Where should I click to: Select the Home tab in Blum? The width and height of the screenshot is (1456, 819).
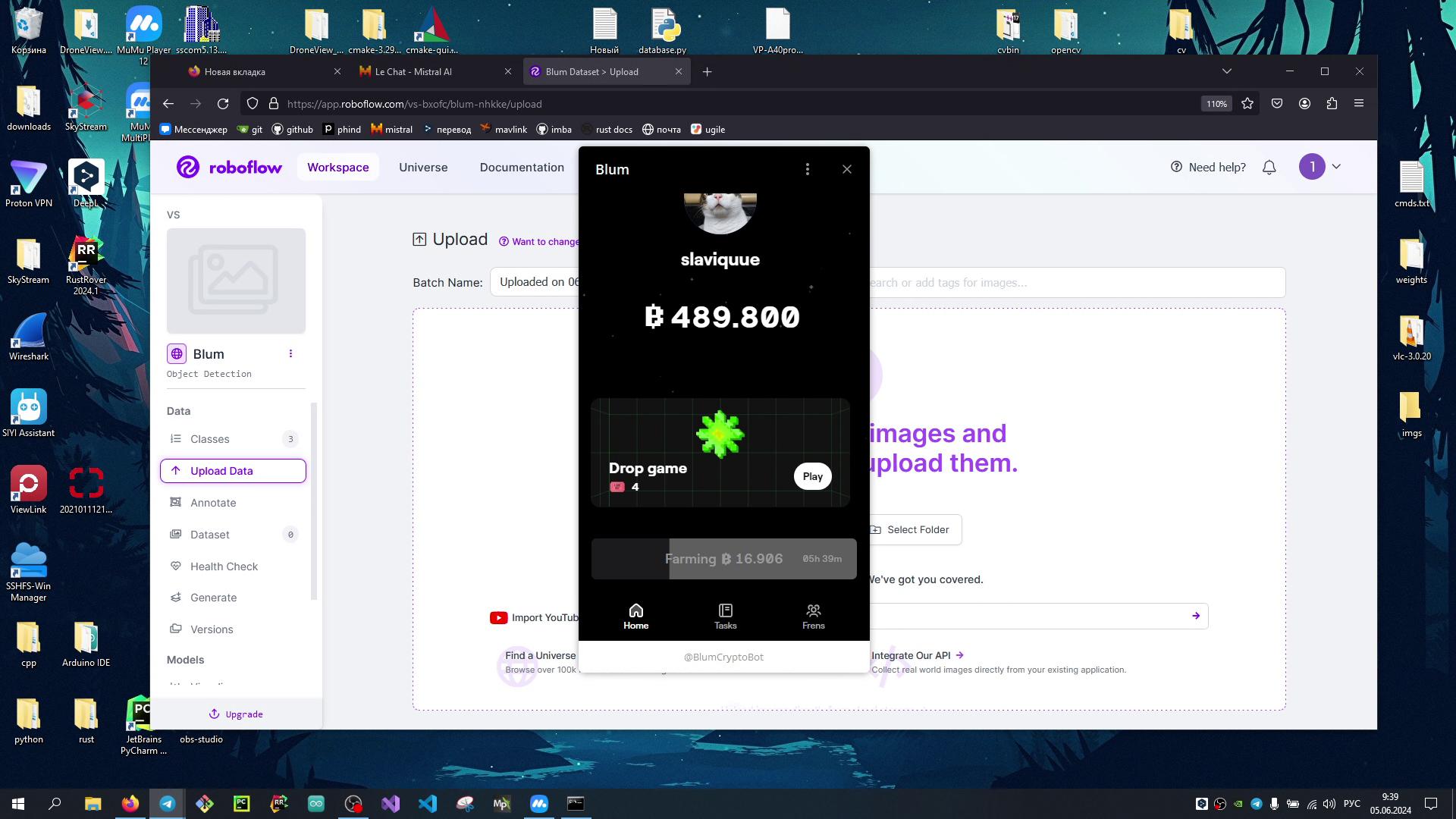(x=635, y=617)
